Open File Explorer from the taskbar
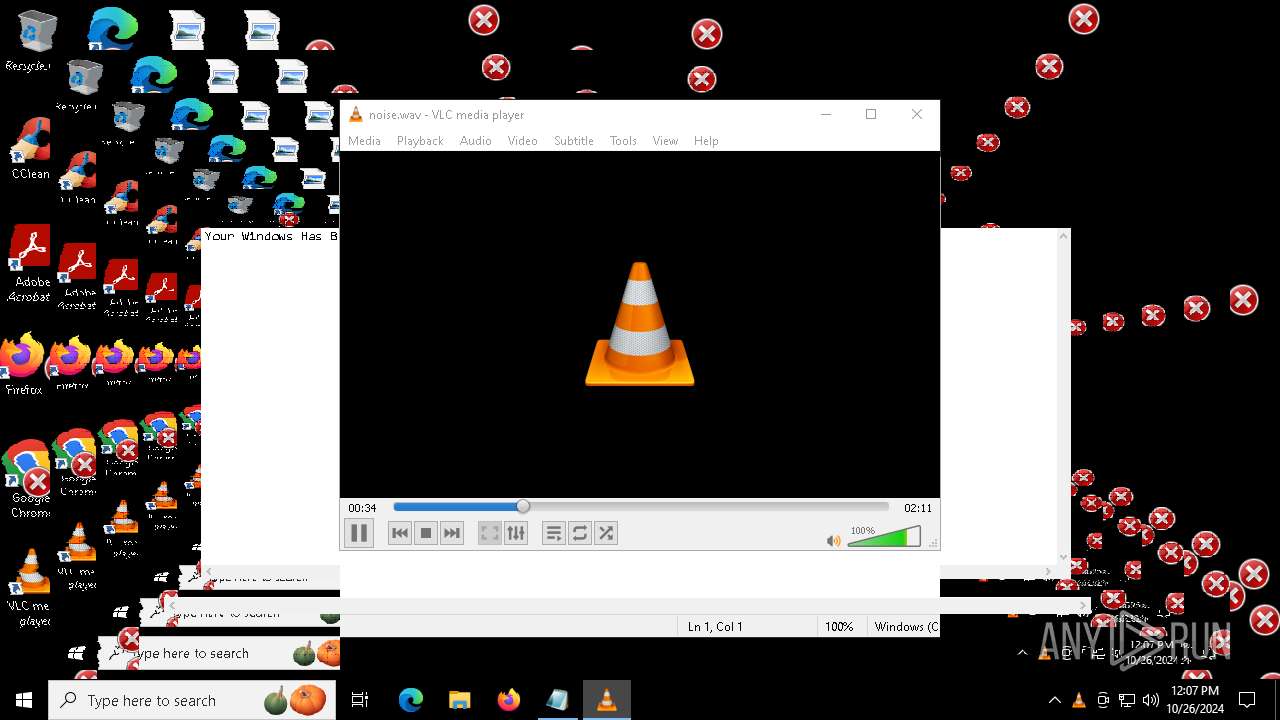 459,700
